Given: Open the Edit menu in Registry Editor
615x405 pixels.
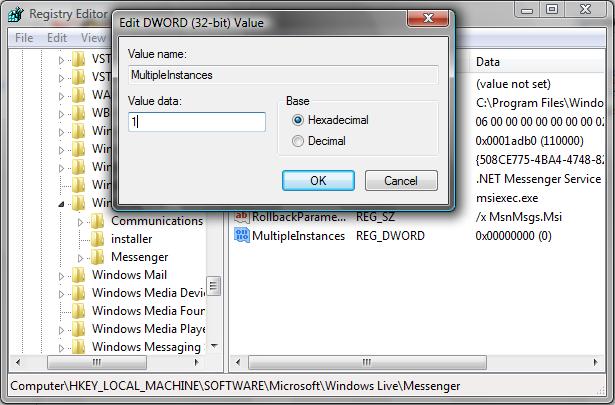Looking at the screenshot, I should coord(57,38).
